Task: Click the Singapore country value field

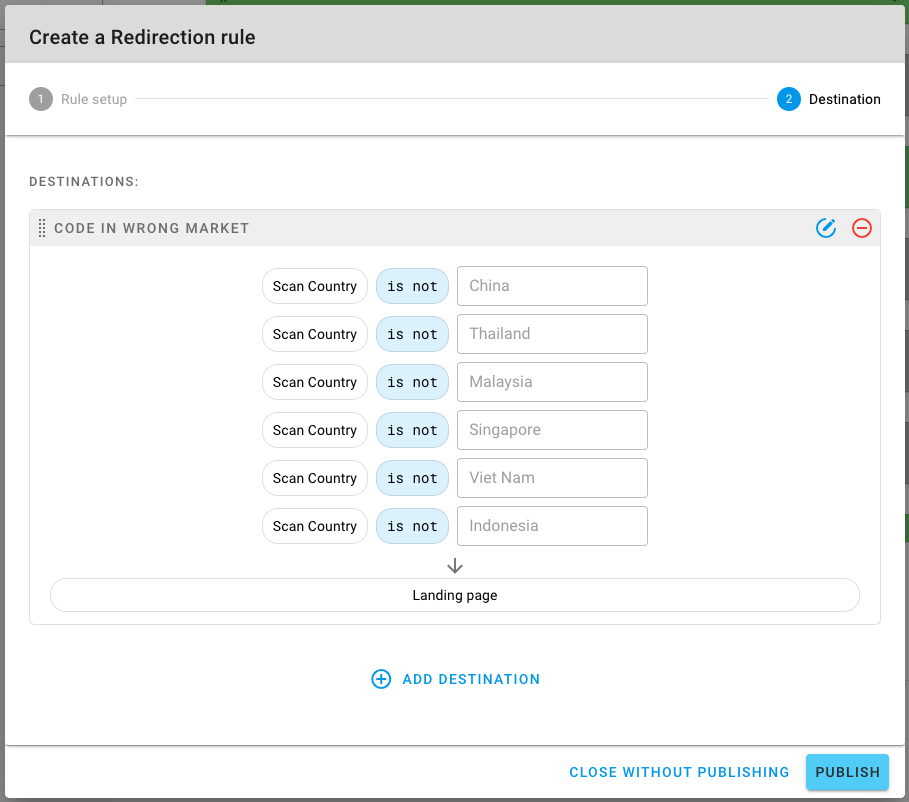Action: coord(552,430)
